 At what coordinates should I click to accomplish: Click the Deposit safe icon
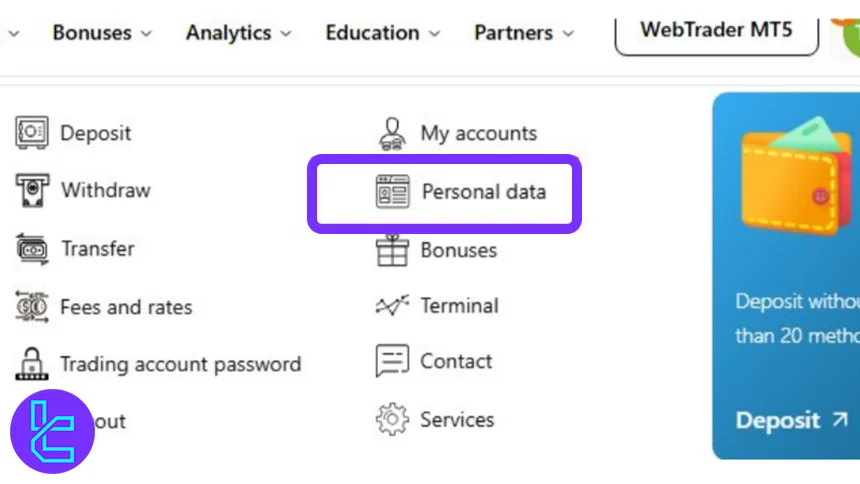pyautogui.click(x=32, y=132)
